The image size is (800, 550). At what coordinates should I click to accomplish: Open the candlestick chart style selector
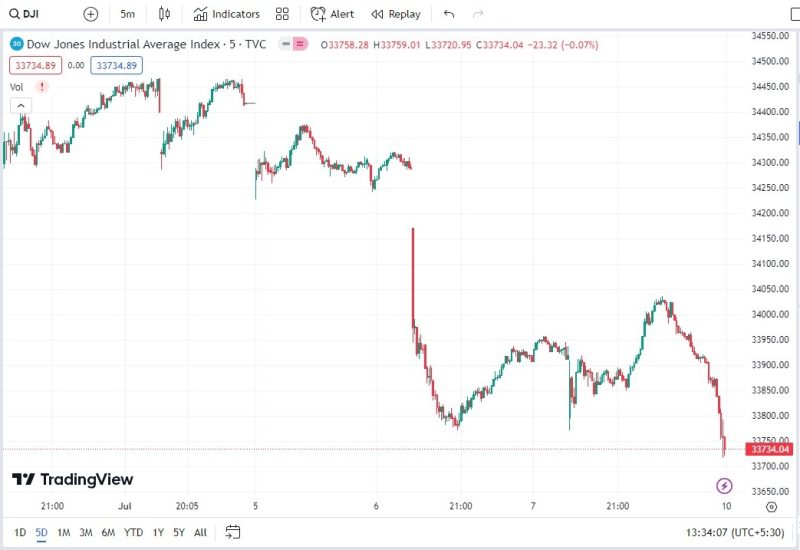point(165,14)
